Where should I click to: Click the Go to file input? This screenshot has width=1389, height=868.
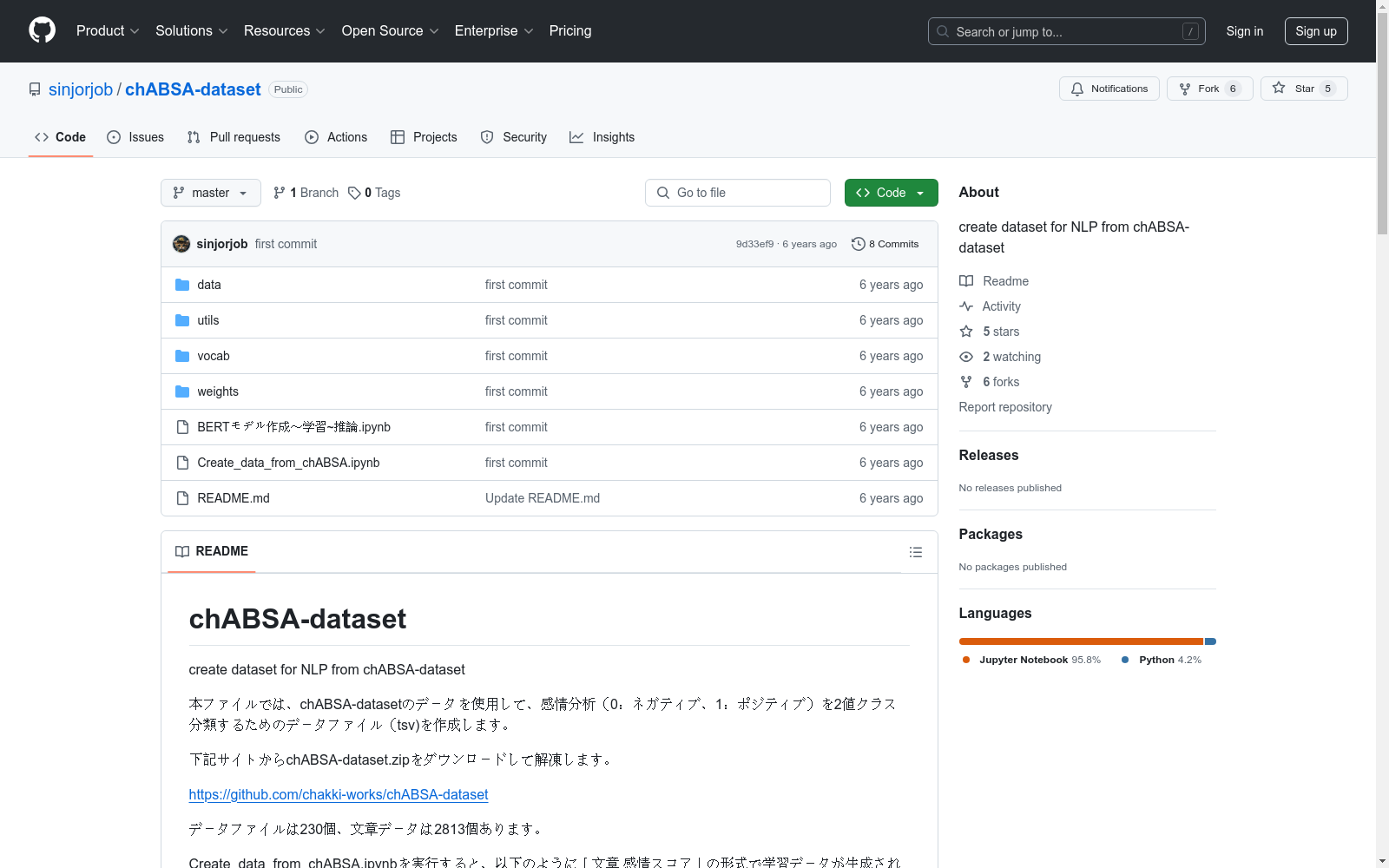(738, 193)
